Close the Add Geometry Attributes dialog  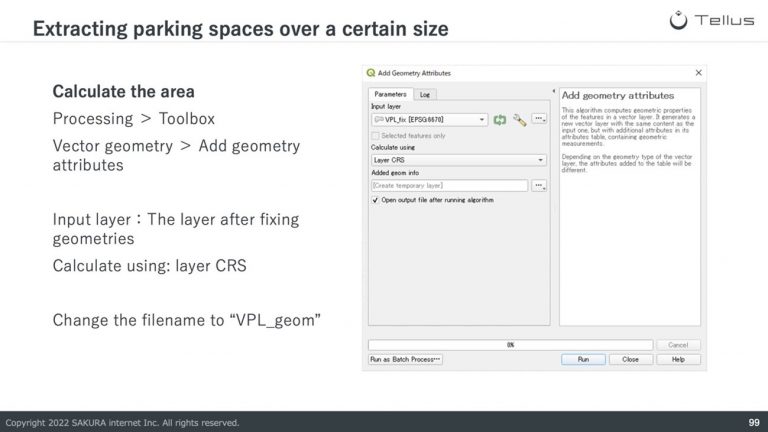(698, 73)
